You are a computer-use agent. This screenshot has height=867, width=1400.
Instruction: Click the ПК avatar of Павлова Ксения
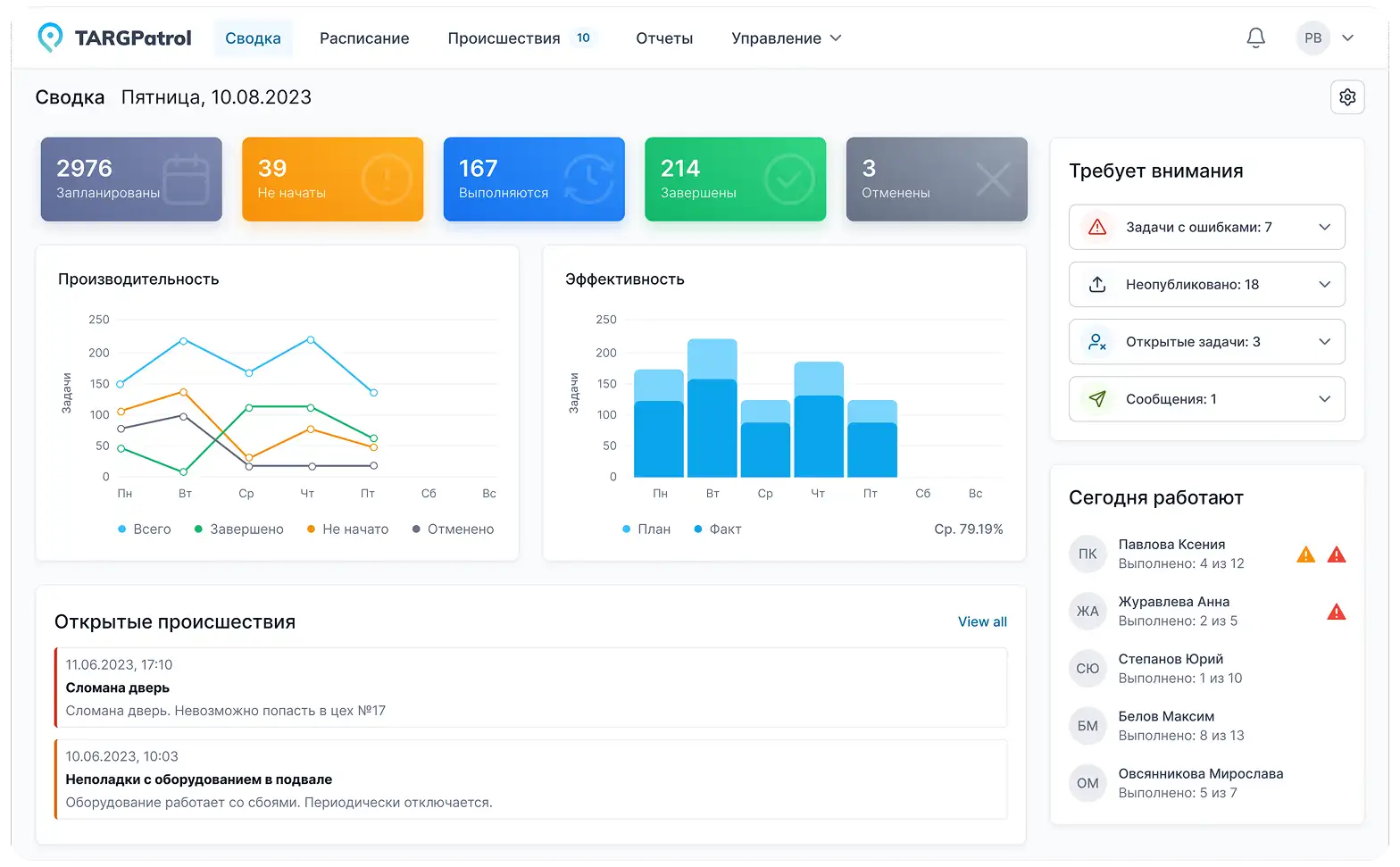point(1087,554)
